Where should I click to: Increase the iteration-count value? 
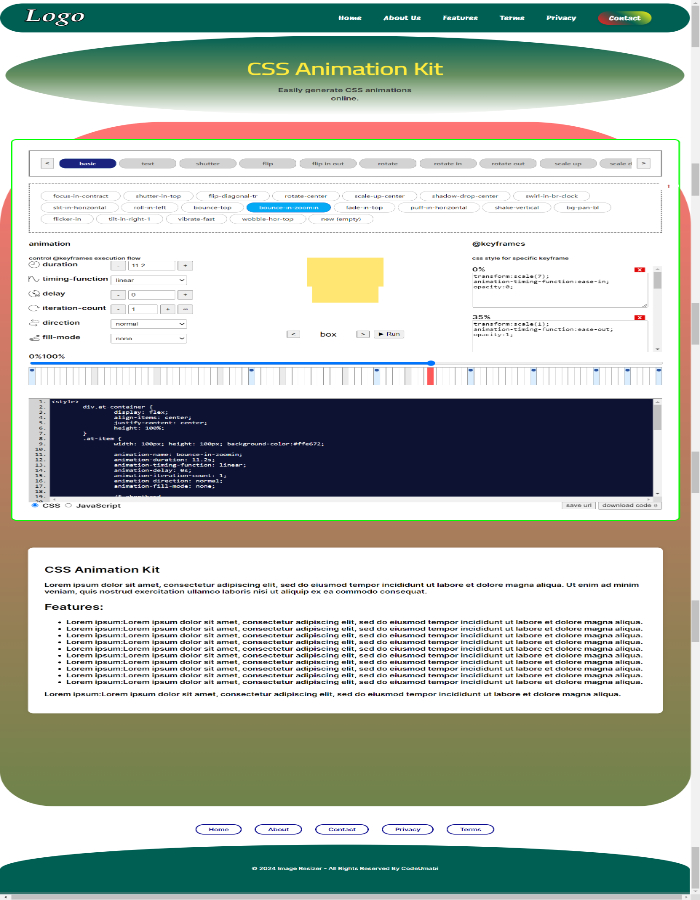coord(167,309)
